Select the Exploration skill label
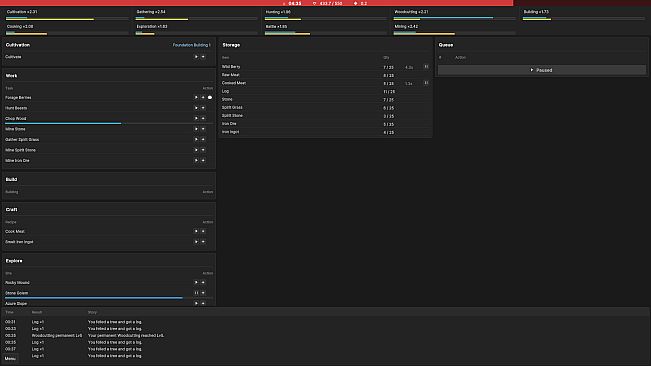Viewport: 651px width, 366px height. click(152, 27)
